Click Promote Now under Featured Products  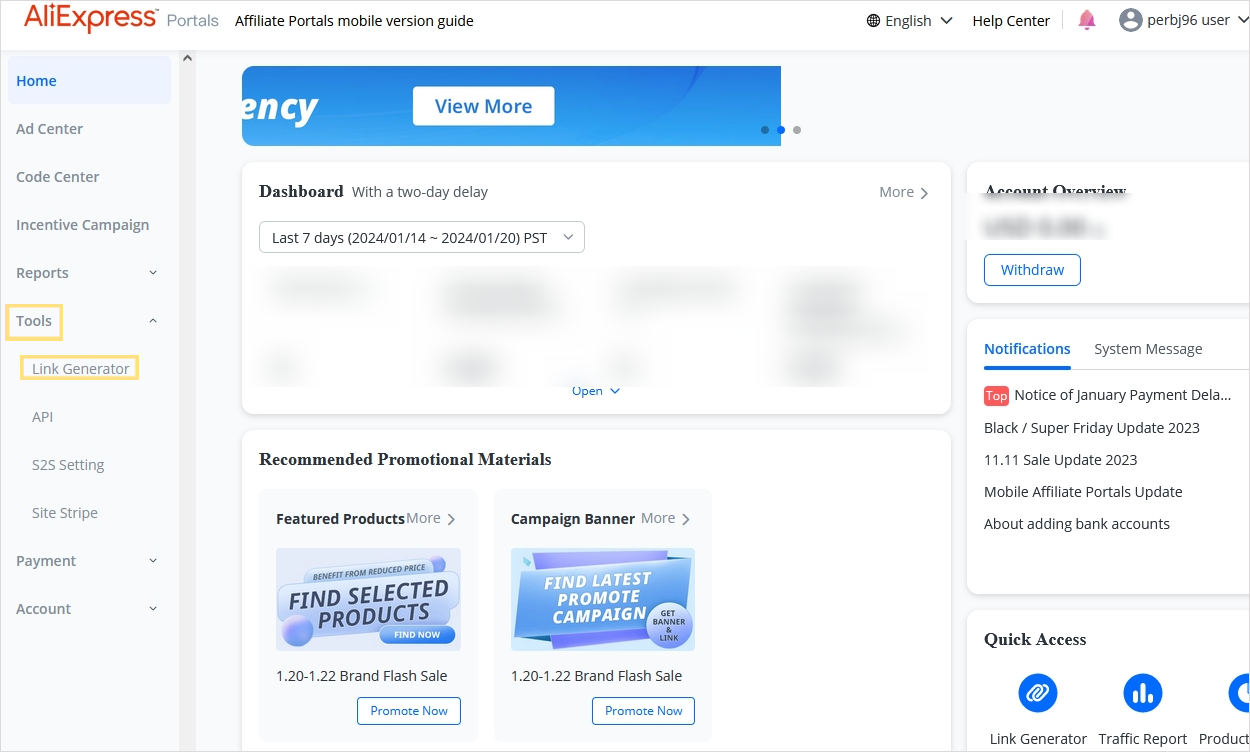(409, 711)
